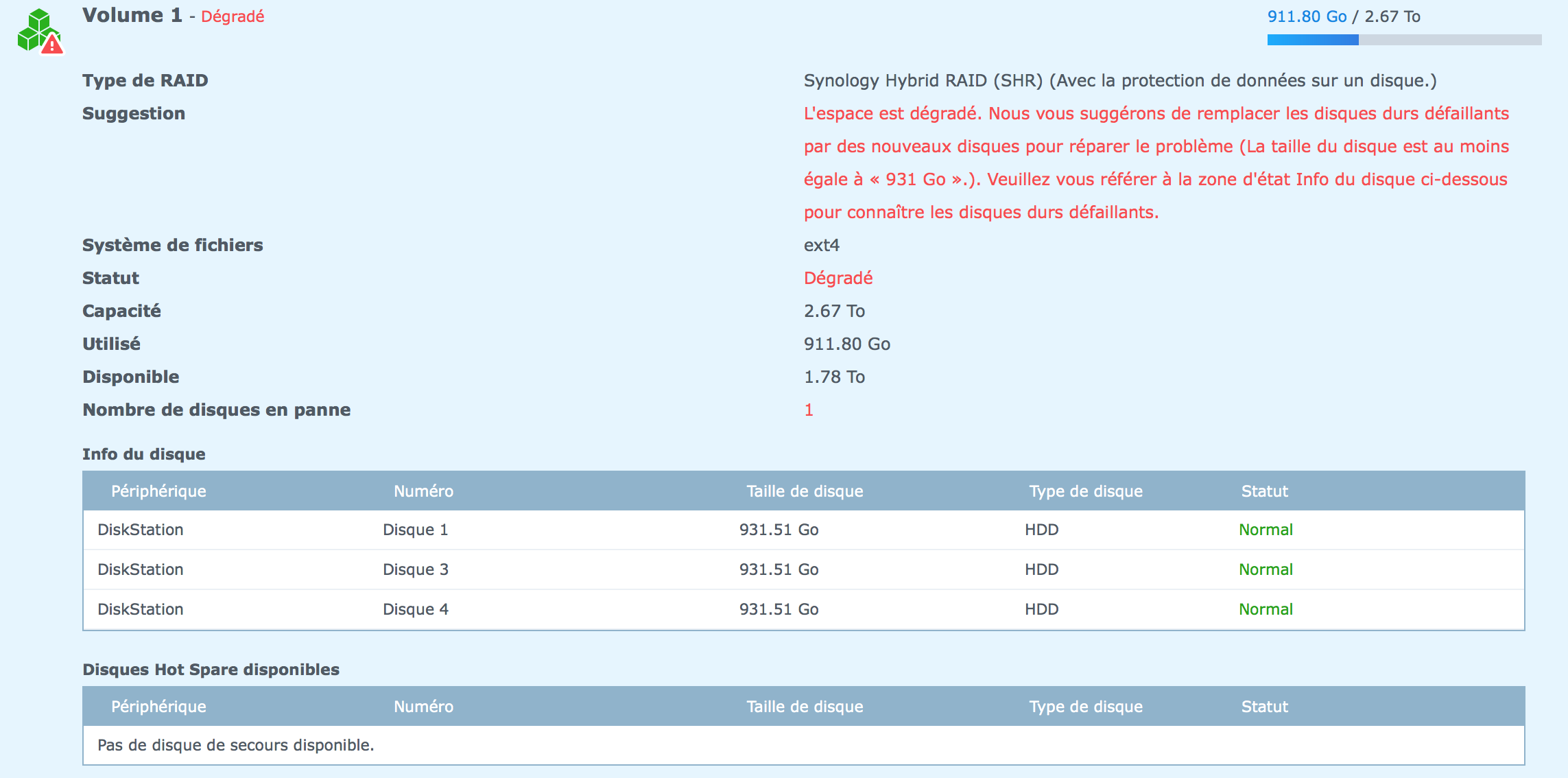Click the degraded Volume 1 cube icon

pos(40,31)
